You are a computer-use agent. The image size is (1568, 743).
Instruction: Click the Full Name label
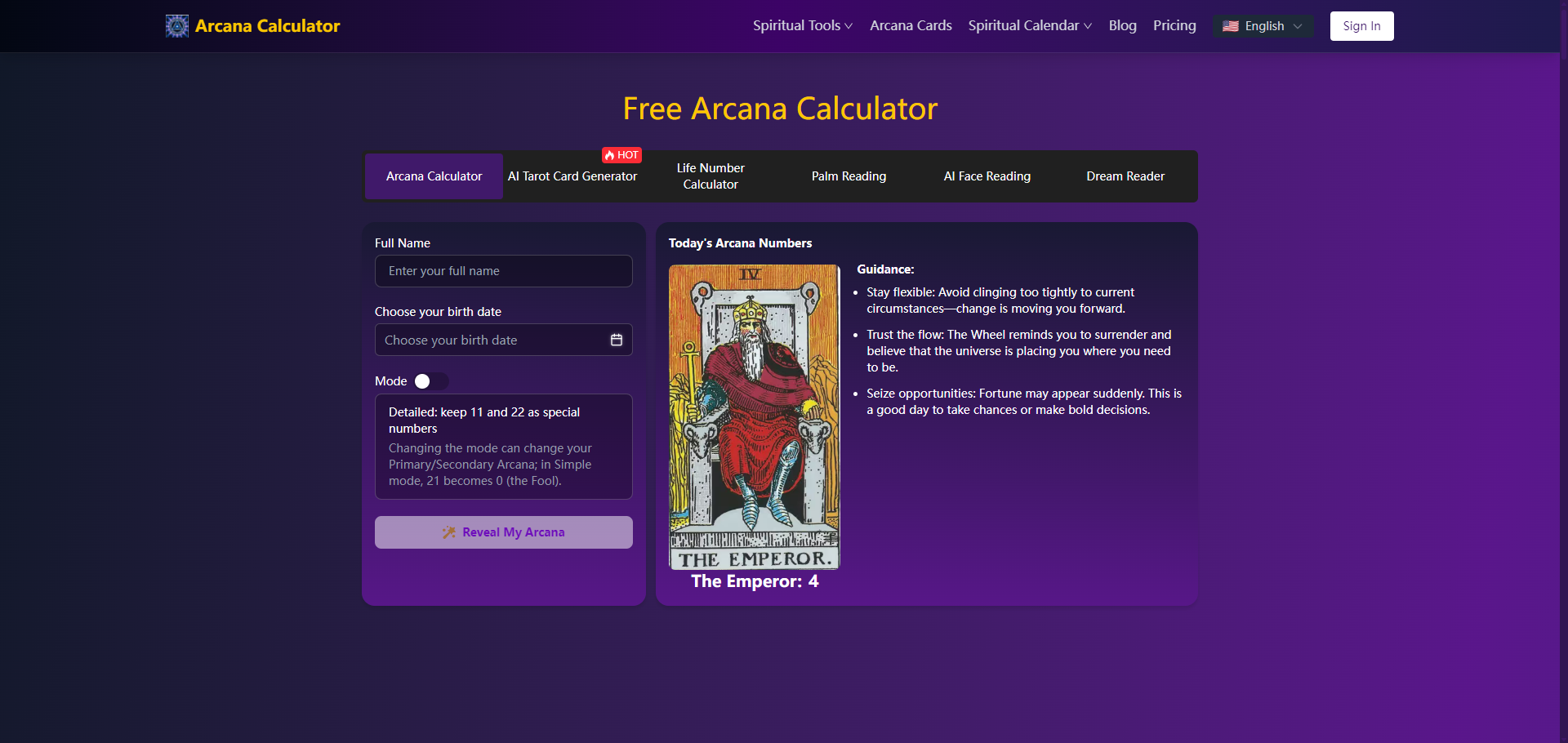click(403, 243)
